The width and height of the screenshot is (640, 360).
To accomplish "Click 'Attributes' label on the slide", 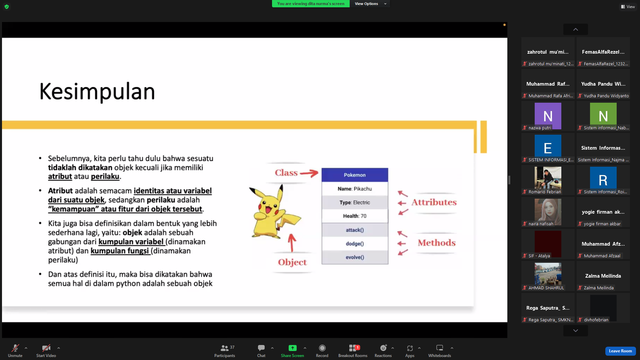I will [434, 202].
